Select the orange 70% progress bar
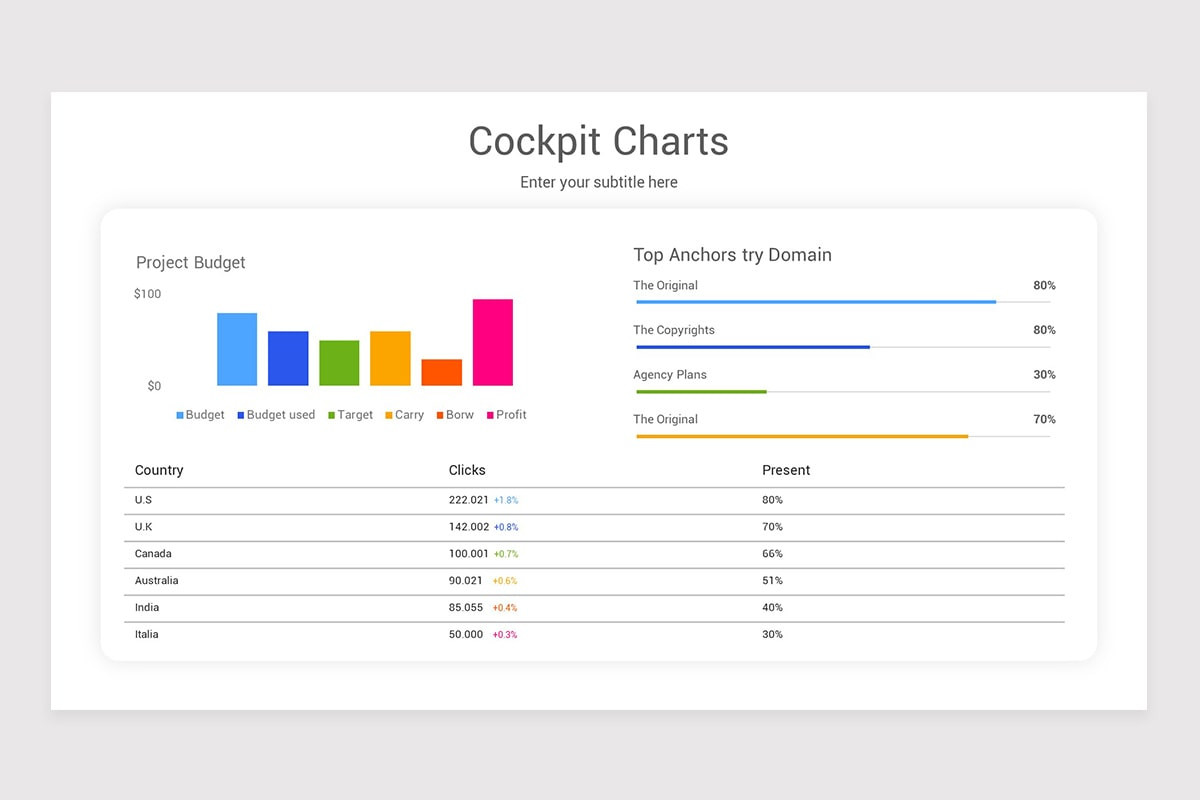 click(x=802, y=436)
